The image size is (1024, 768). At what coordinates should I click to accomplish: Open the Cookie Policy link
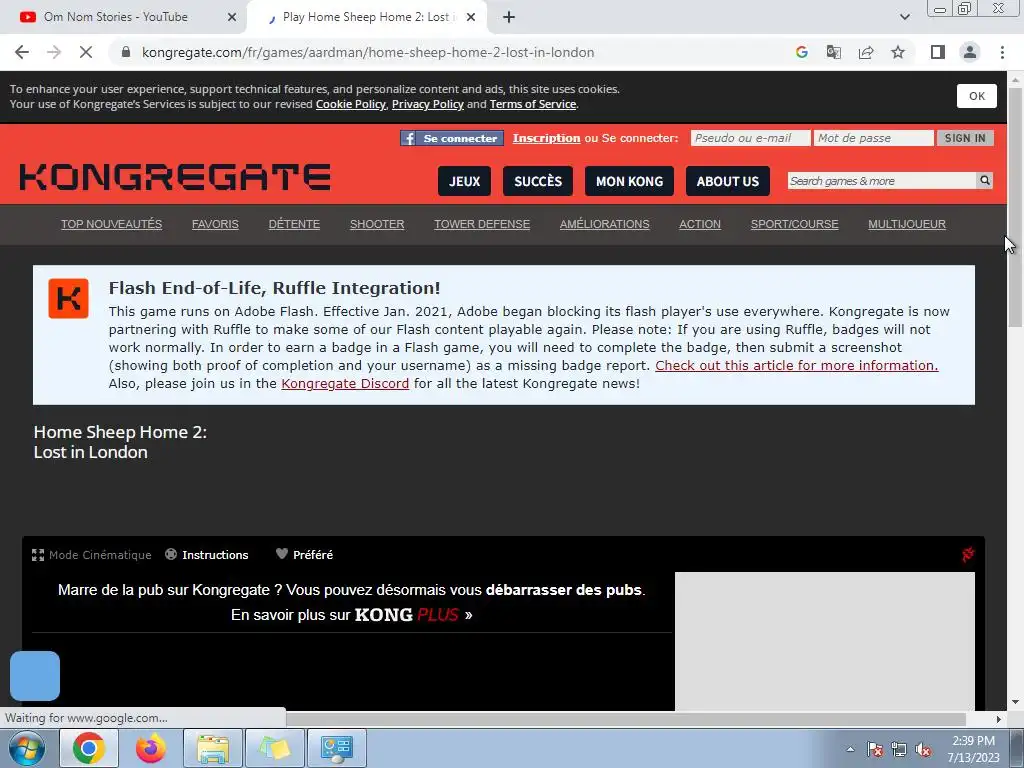(x=351, y=104)
